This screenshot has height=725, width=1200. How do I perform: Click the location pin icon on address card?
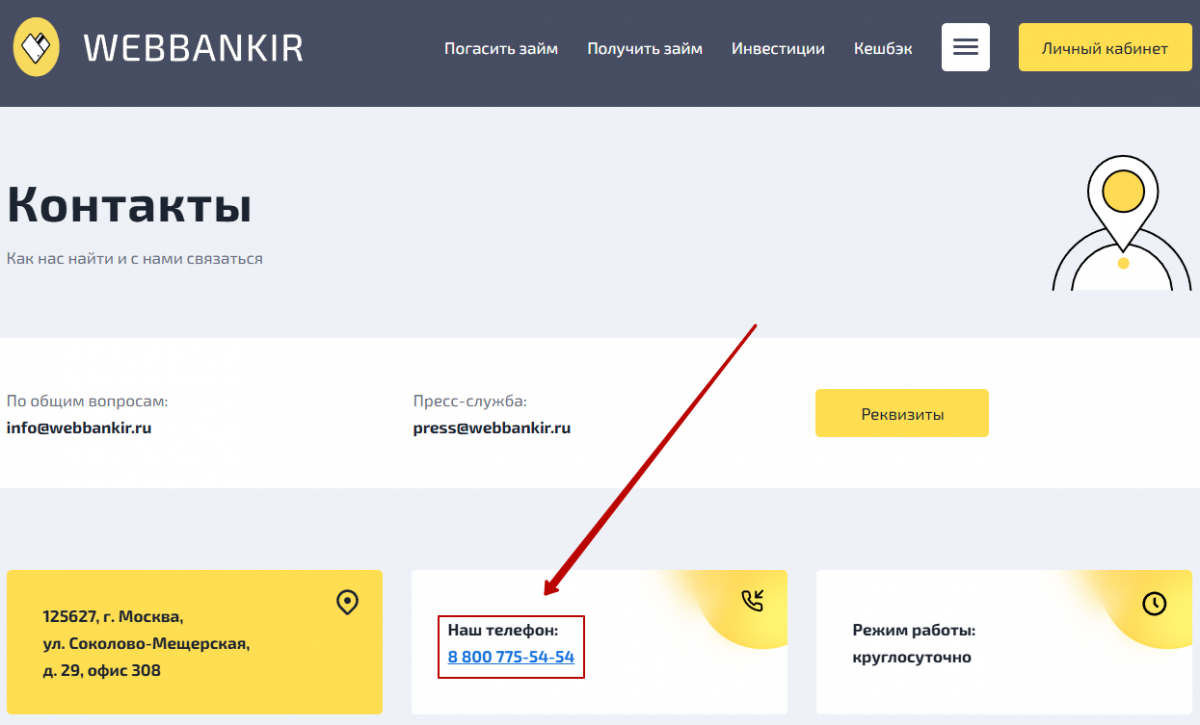[347, 602]
